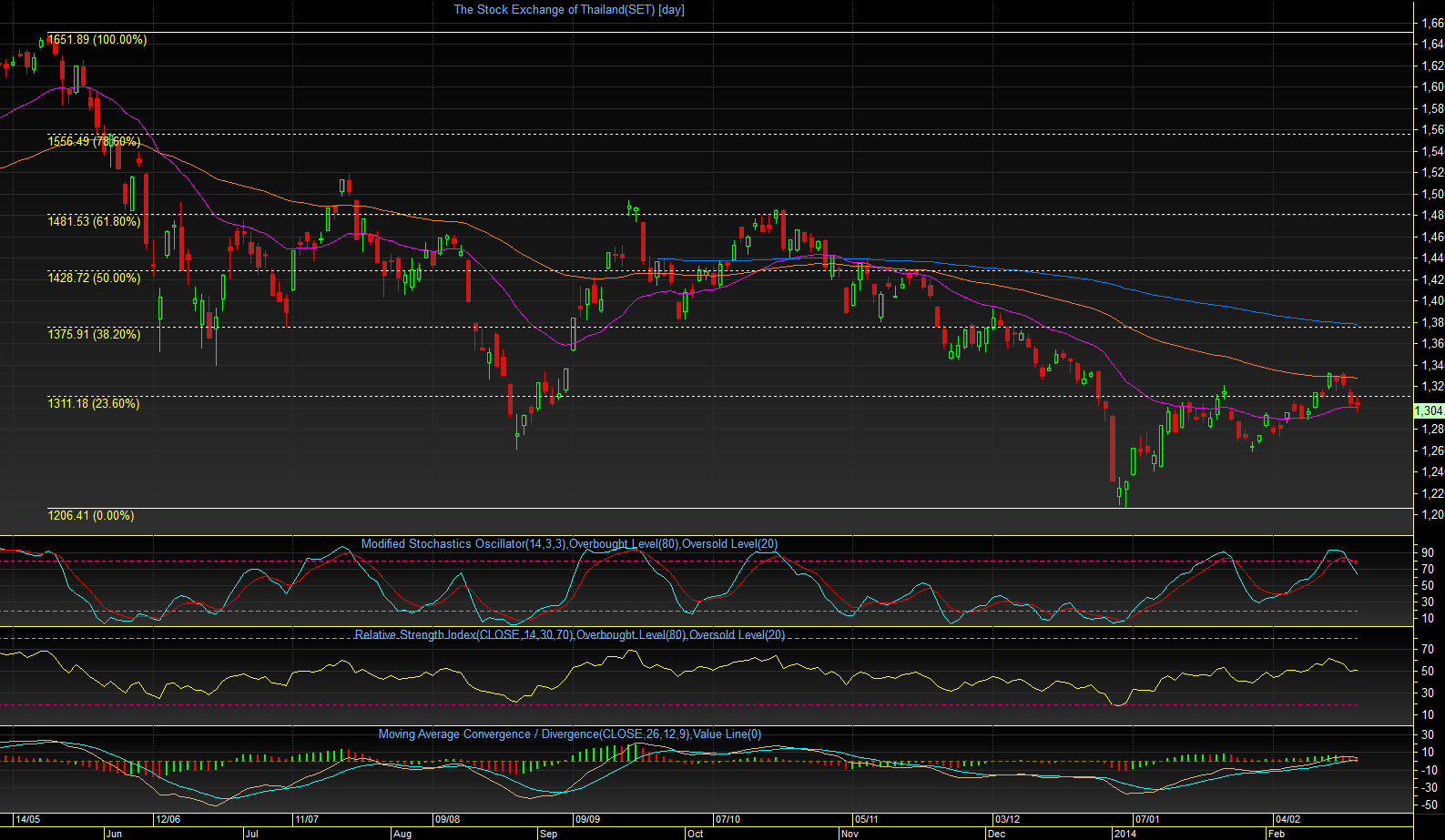Click the "14/05" date label
Image resolution: width=1445 pixels, height=840 pixels.
coord(27,819)
